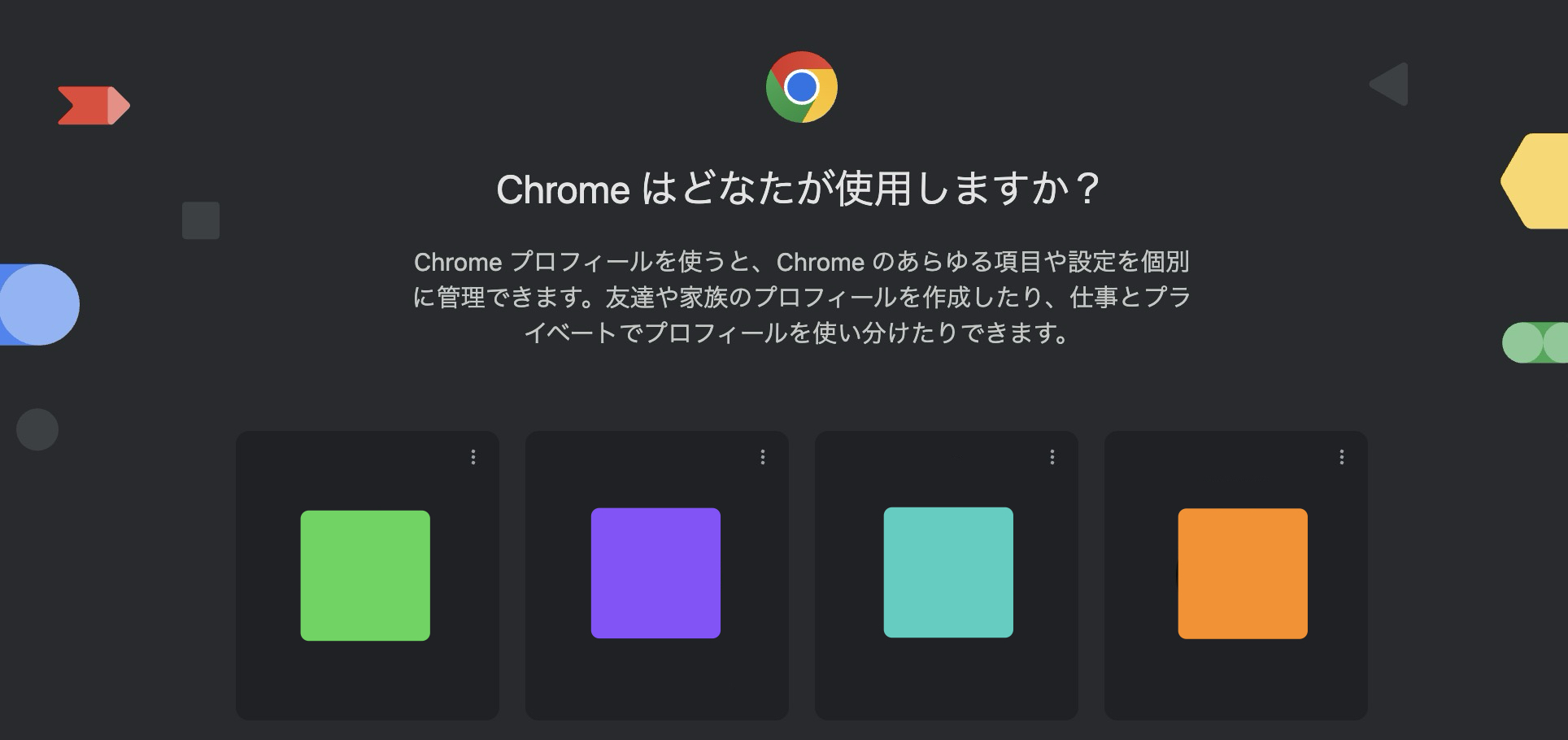Open the three-dot menu on green profile card
This screenshot has width=1568, height=740.
click(x=473, y=457)
